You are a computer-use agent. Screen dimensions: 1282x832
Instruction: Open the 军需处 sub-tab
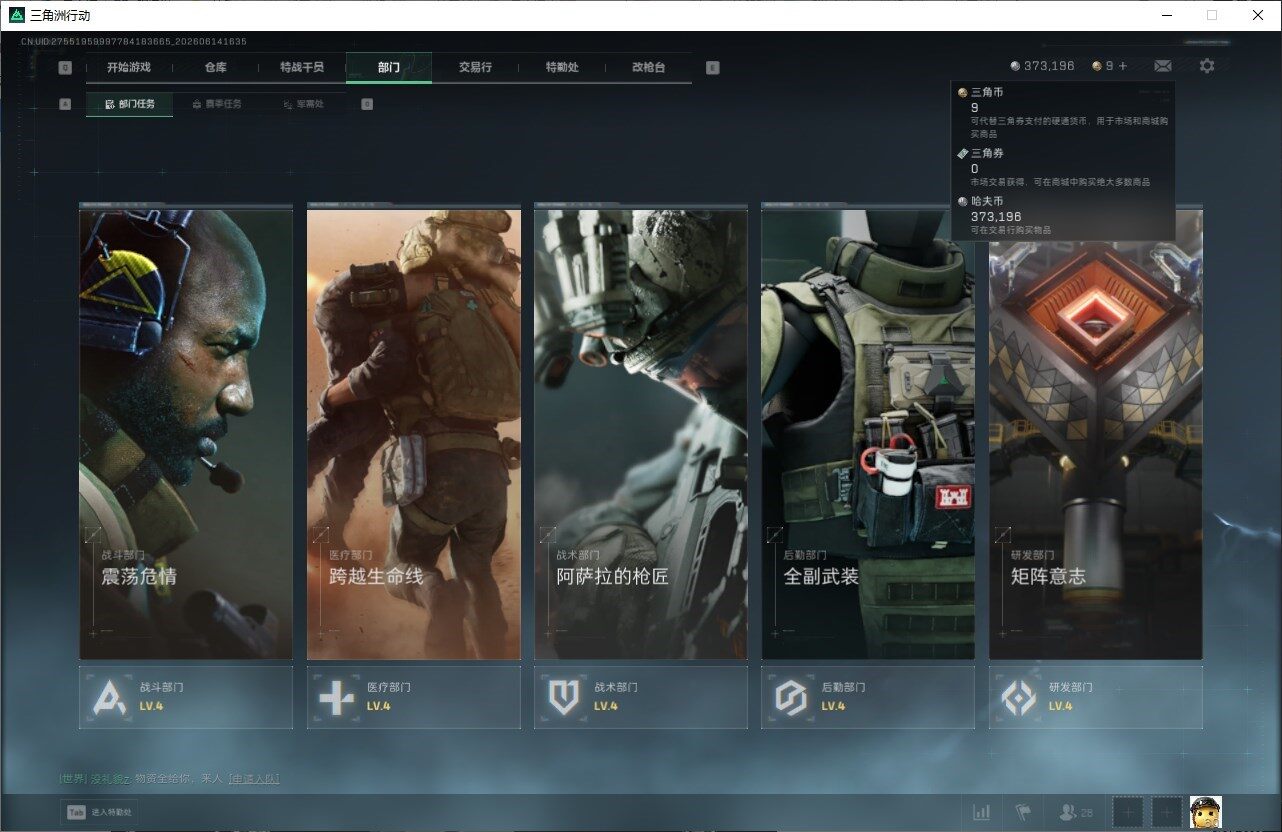coord(303,104)
